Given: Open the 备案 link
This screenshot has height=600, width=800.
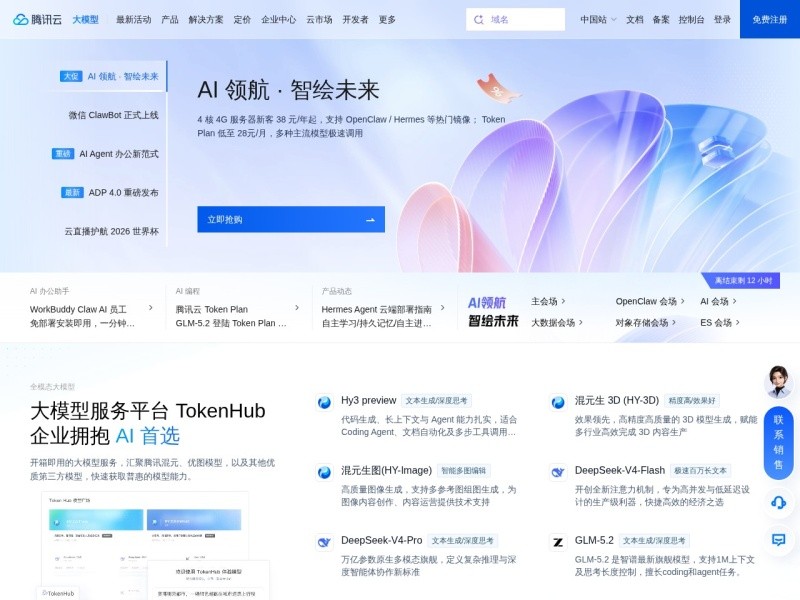Looking at the screenshot, I should point(661,19).
